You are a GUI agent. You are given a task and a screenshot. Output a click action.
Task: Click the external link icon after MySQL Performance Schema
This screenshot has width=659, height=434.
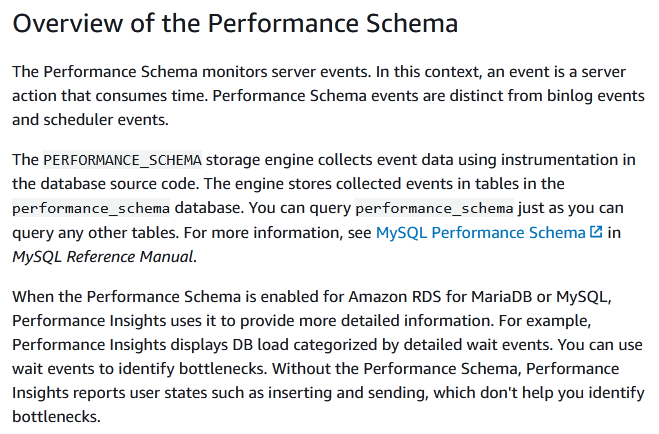click(596, 231)
